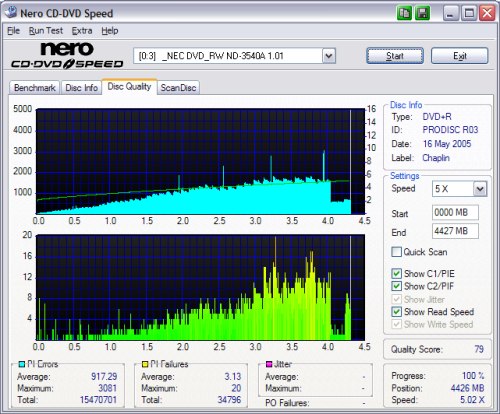Disable Show Read Speed checkbox

tap(396, 312)
